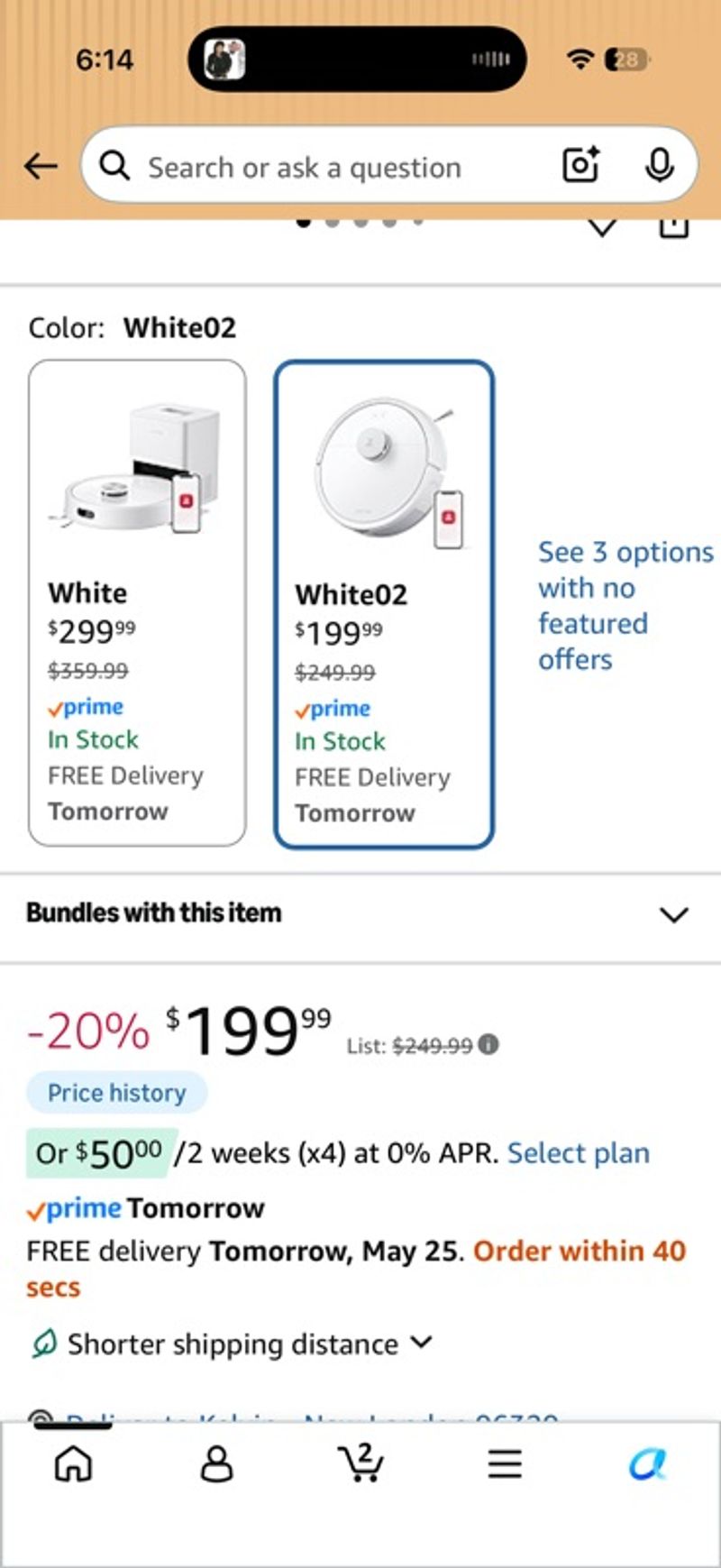This screenshot has height=1568, width=721.
Task: Open the hamburger menu icon
Action: 505,1464
